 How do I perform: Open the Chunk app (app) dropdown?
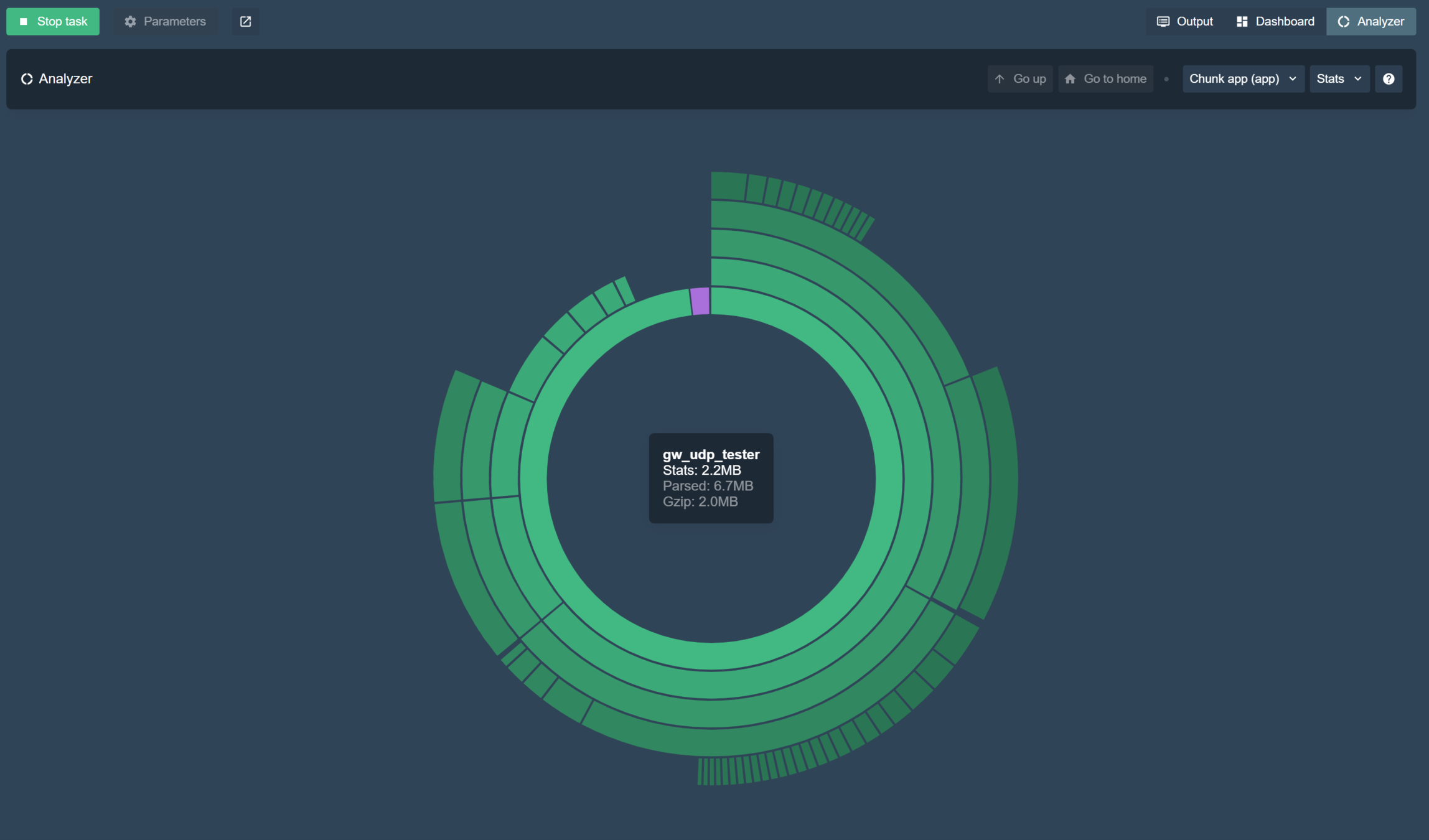tap(1243, 79)
